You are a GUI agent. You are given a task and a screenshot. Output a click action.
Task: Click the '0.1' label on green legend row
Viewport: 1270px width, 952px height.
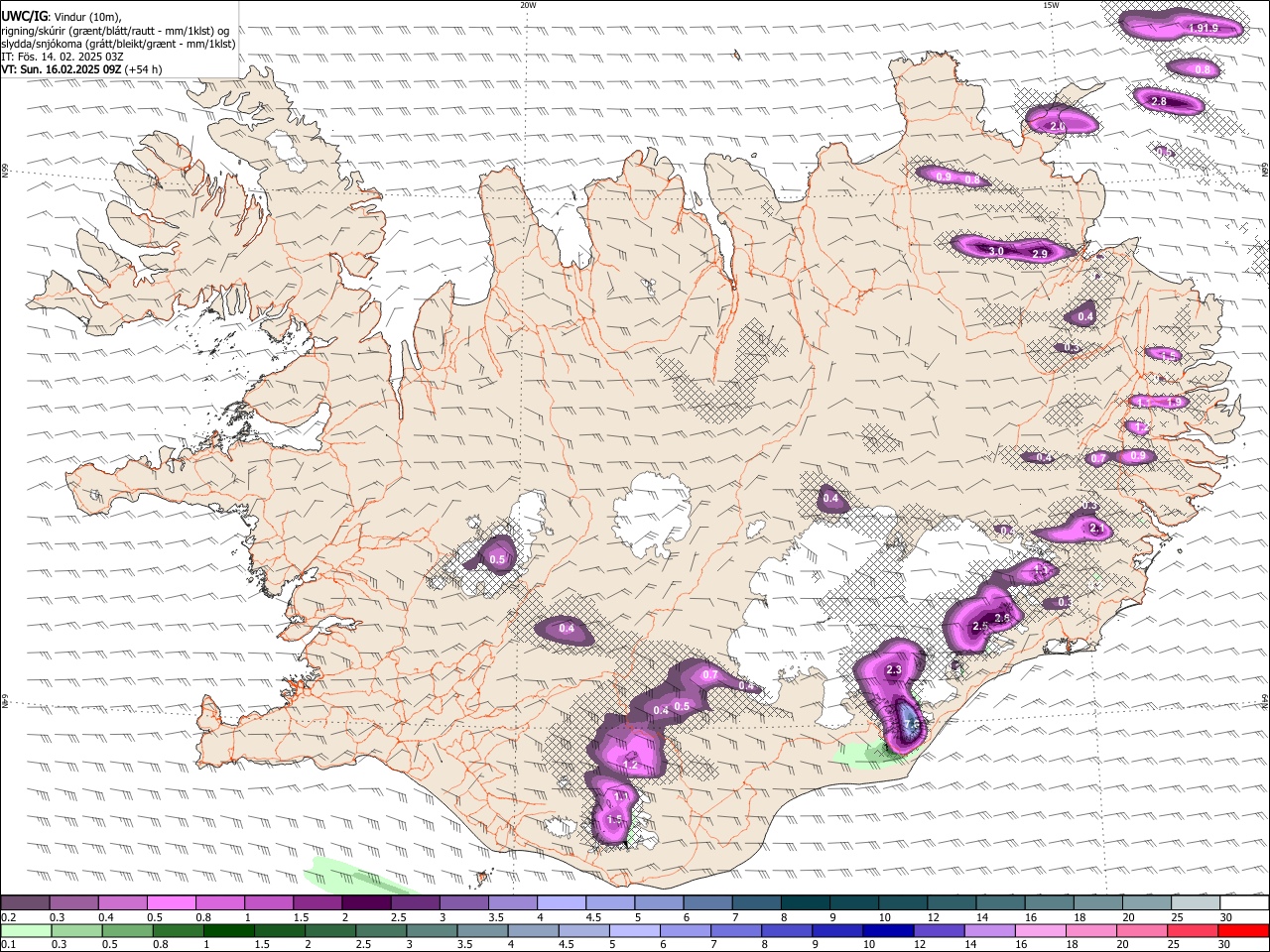click(x=9, y=945)
